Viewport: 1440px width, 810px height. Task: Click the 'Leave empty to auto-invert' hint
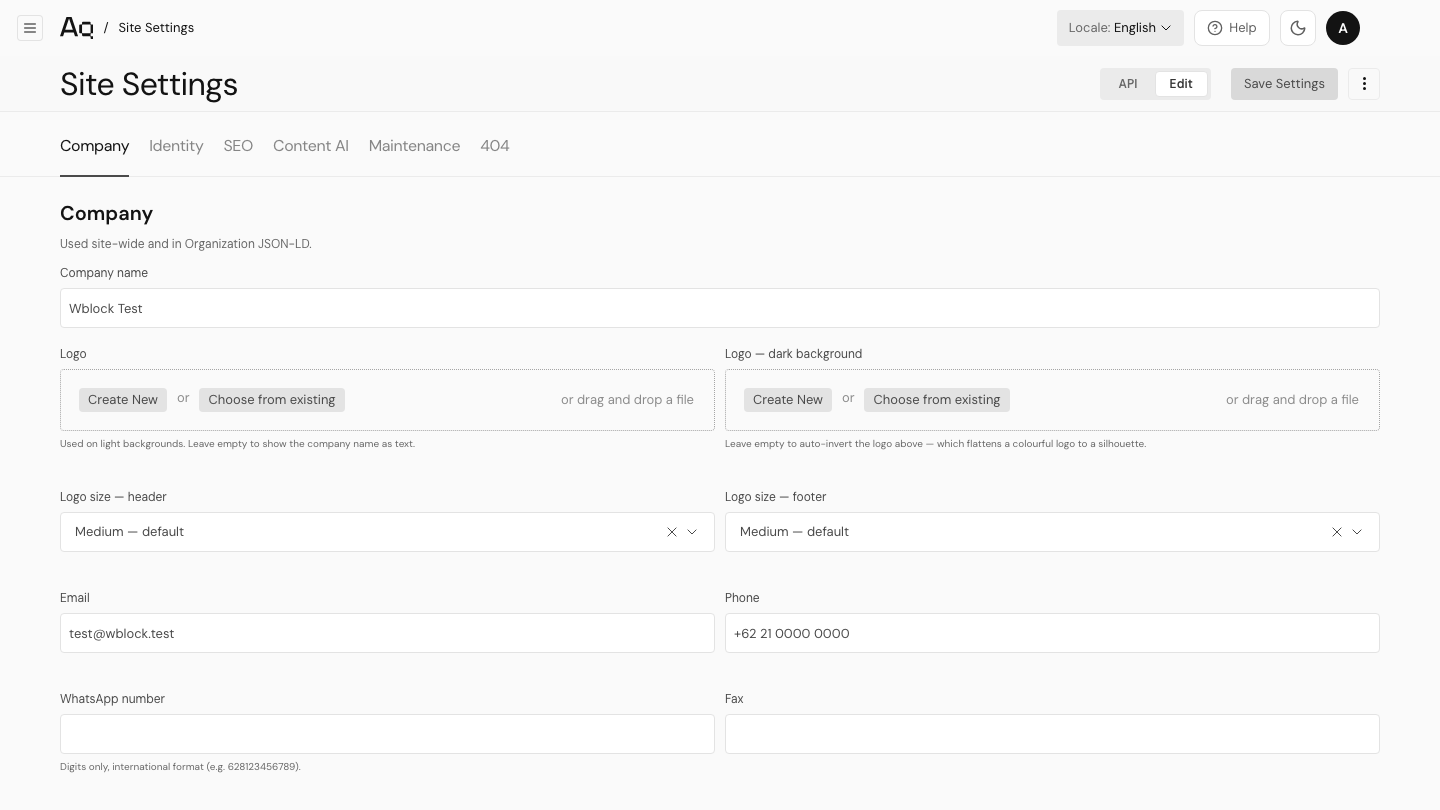935,444
